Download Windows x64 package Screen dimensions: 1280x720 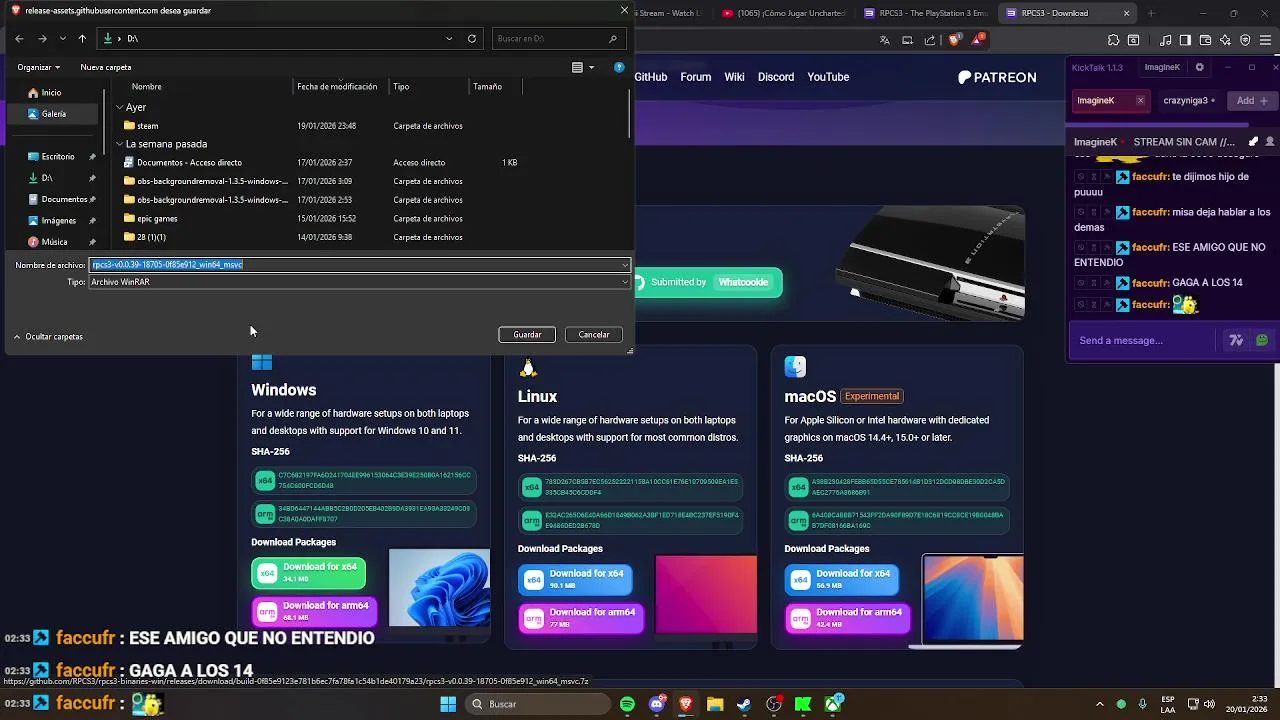(308, 573)
